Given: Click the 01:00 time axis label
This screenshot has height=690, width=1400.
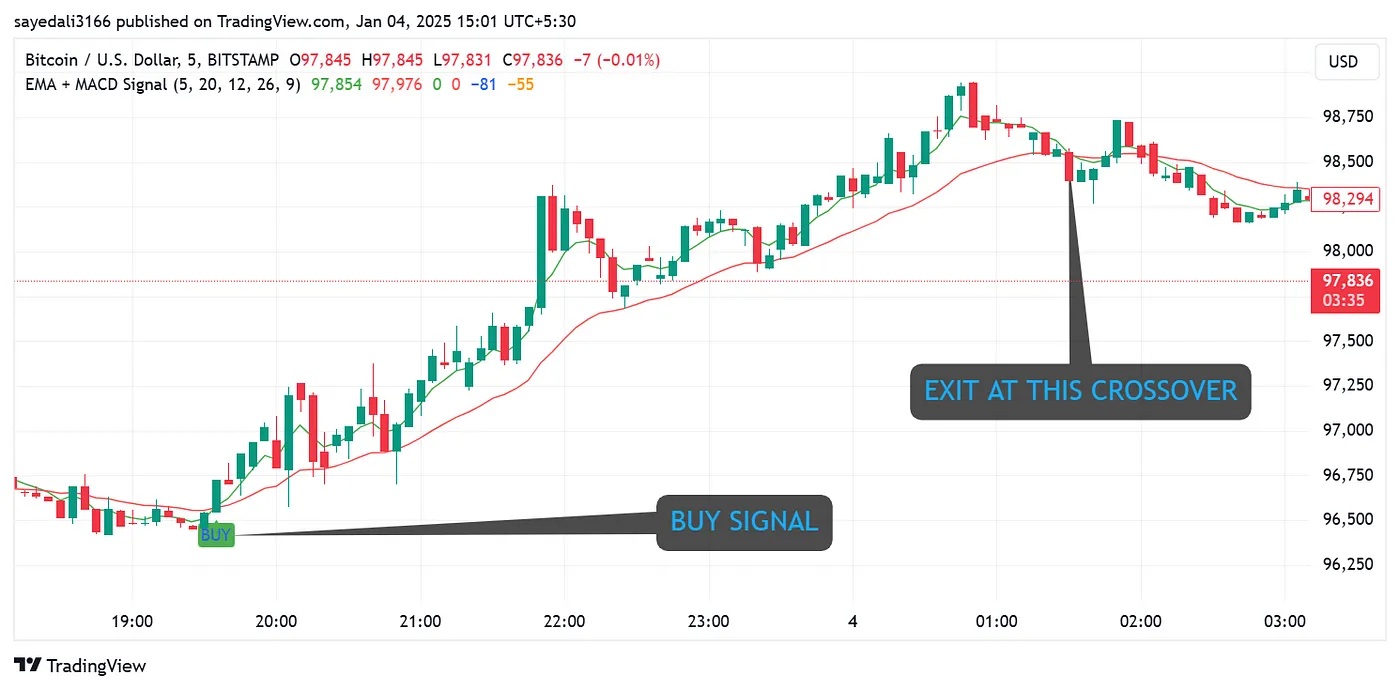Looking at the screenshot, I should tap(996, 621).
